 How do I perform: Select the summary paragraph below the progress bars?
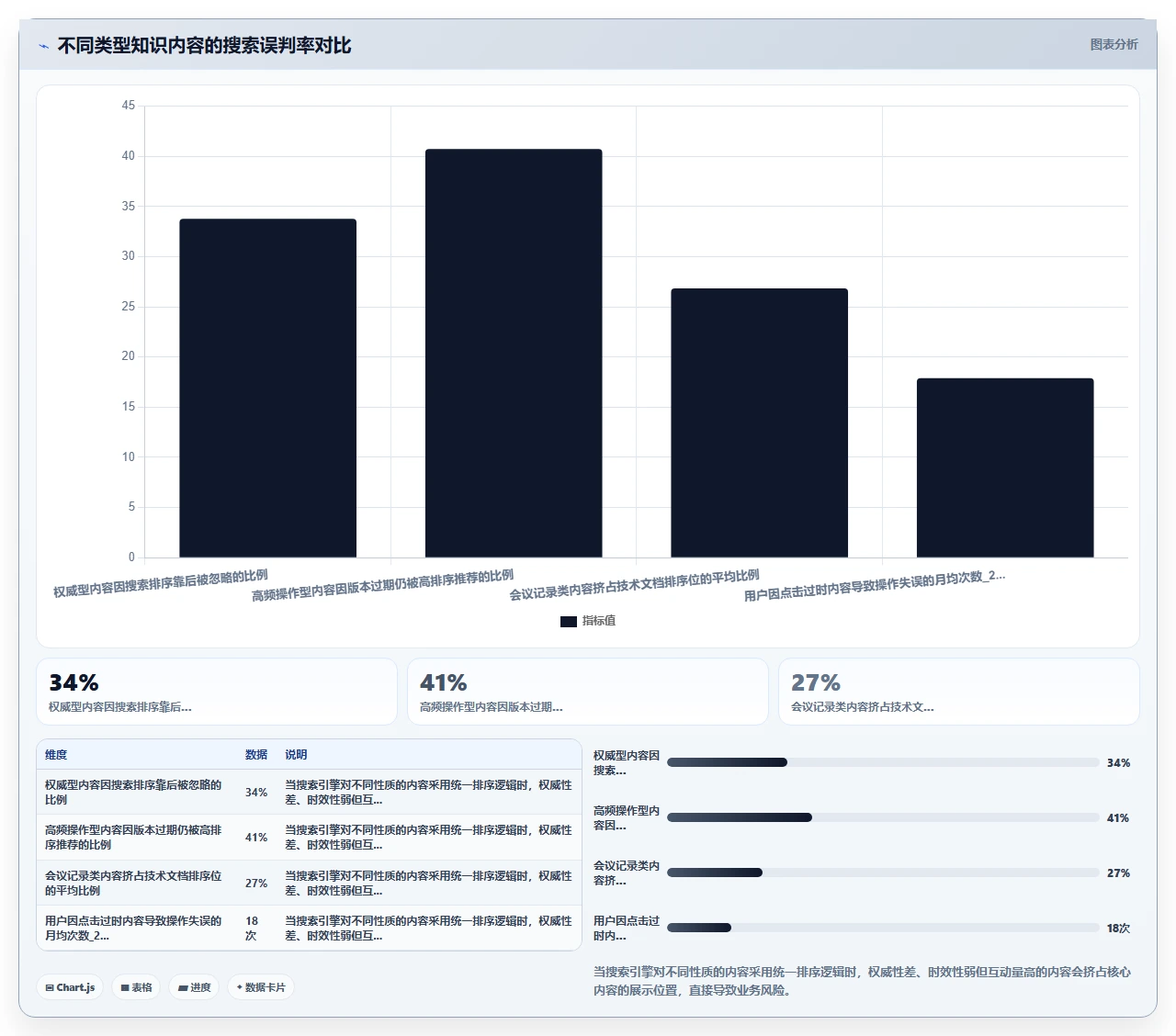pyautogui.click(x=862, y=981)
